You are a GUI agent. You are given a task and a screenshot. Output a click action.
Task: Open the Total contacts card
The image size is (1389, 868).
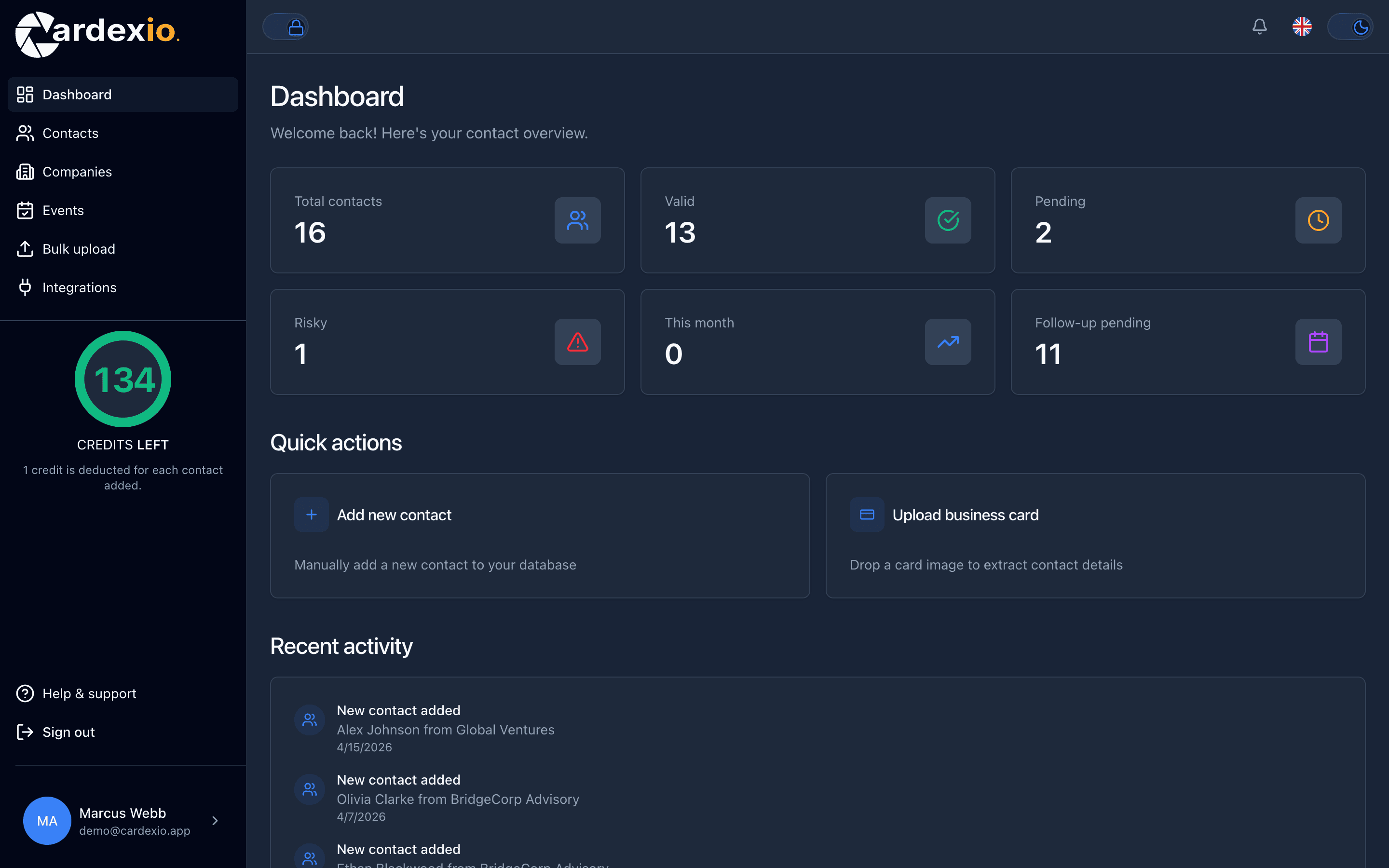(447, 220)
